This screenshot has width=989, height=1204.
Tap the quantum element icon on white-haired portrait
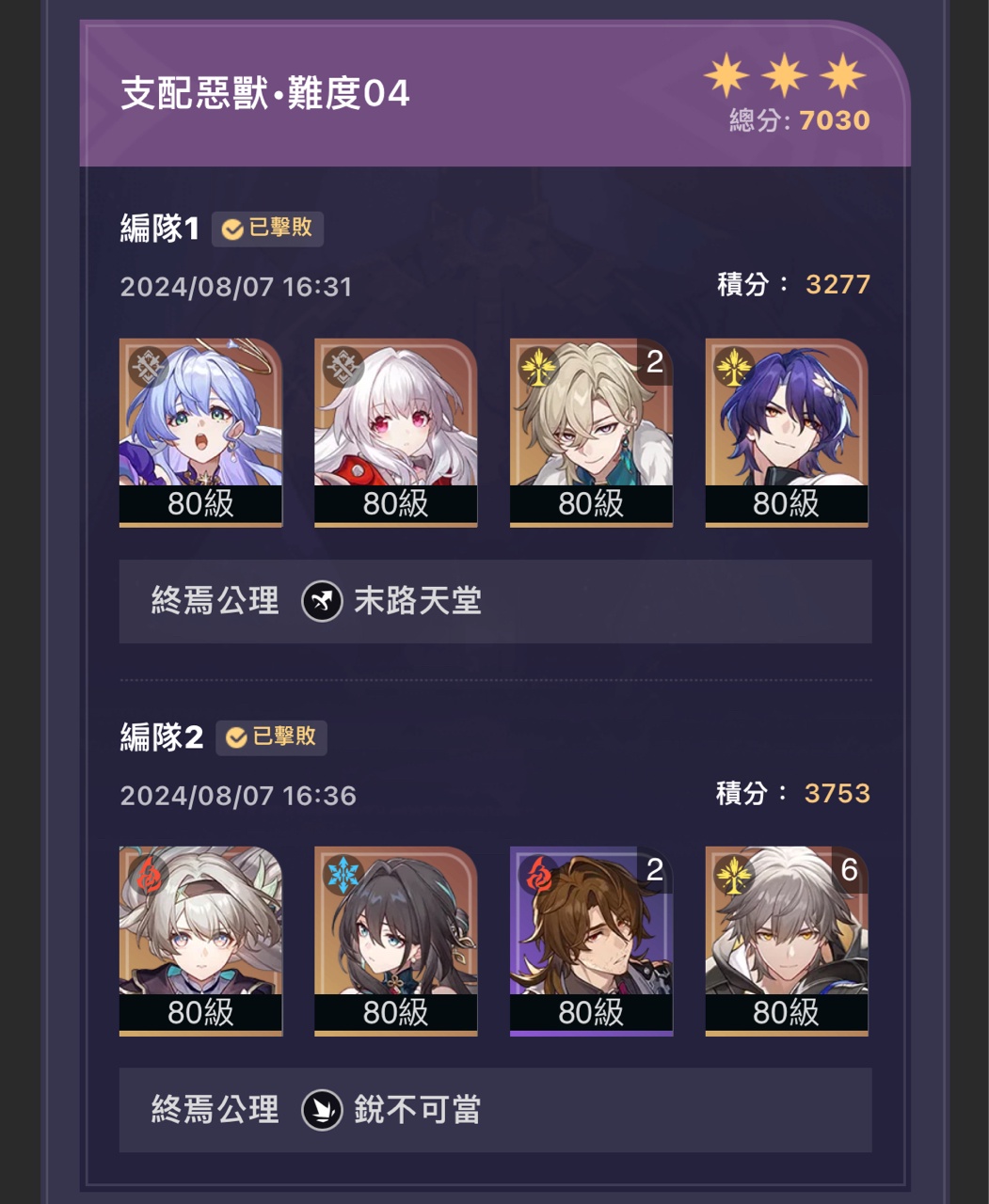pos(343,367)
